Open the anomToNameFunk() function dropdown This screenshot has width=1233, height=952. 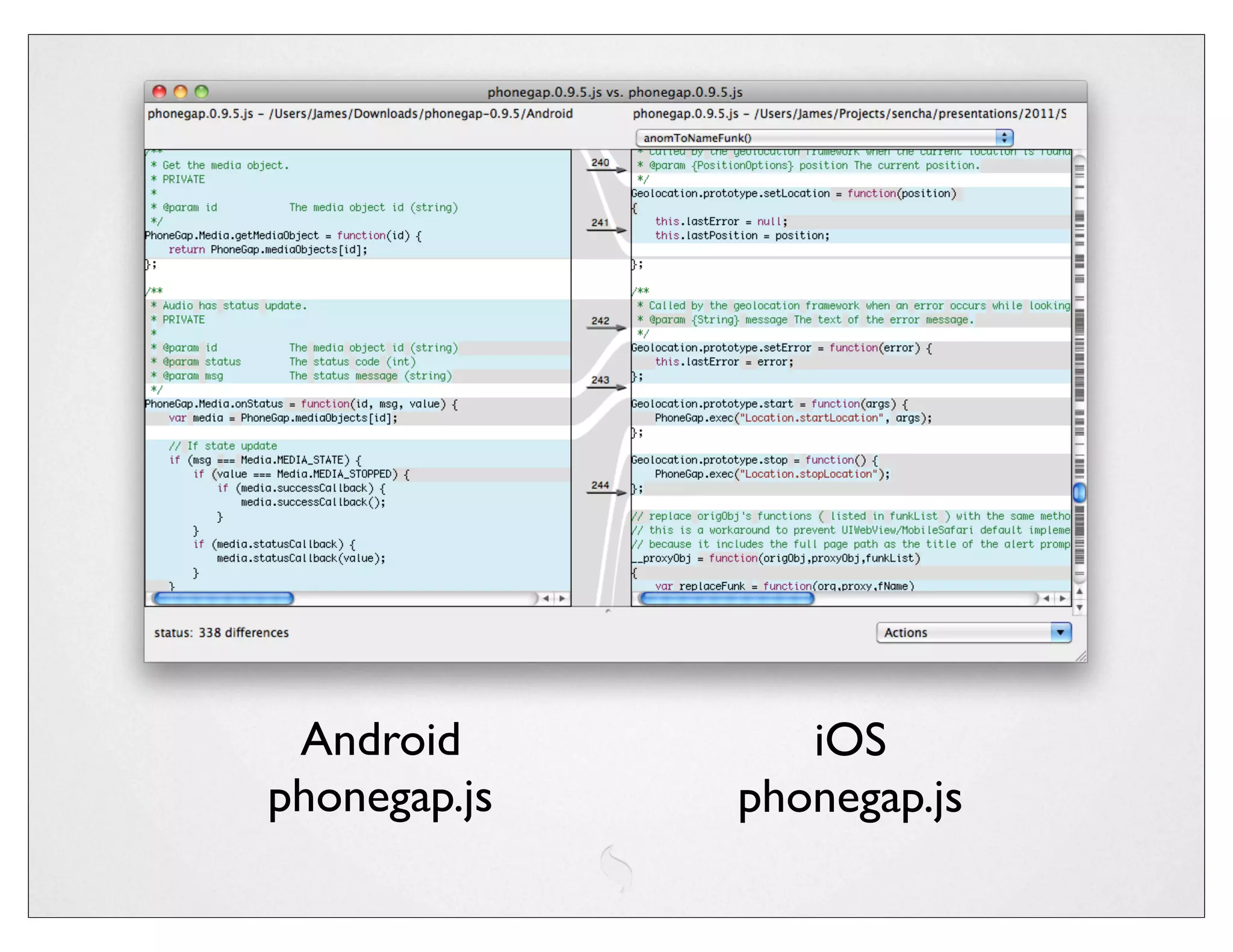click(x=824, y=138)
